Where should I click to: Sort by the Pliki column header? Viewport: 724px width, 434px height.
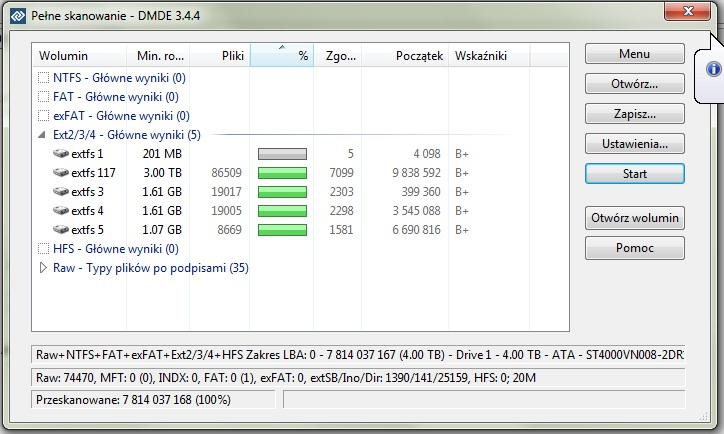coord(220,55)
